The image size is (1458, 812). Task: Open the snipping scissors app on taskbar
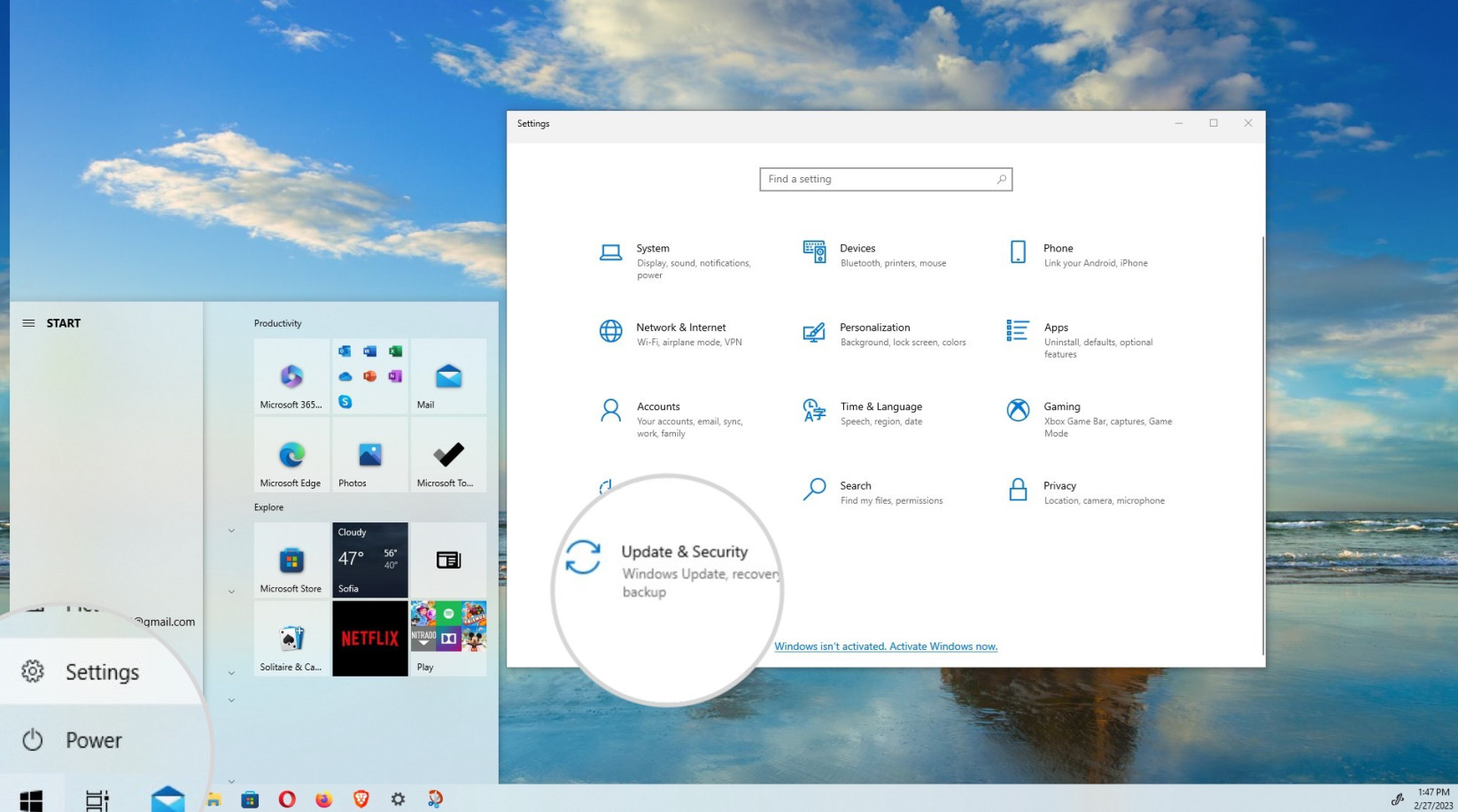click(x=435, y=800)
